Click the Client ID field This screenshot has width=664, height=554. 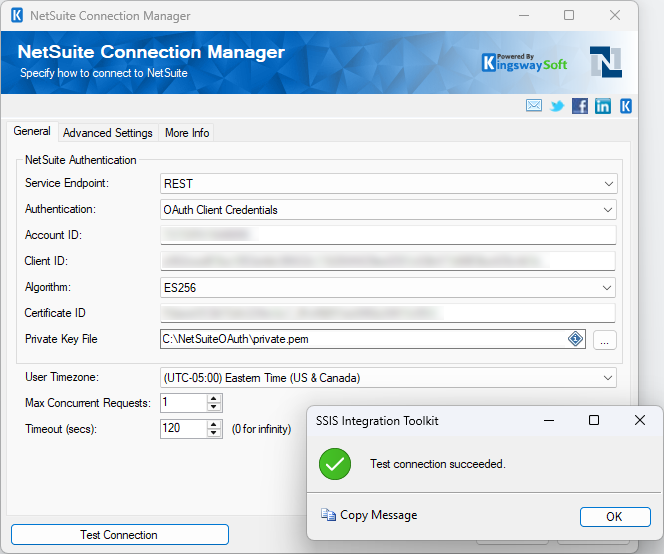388,261
